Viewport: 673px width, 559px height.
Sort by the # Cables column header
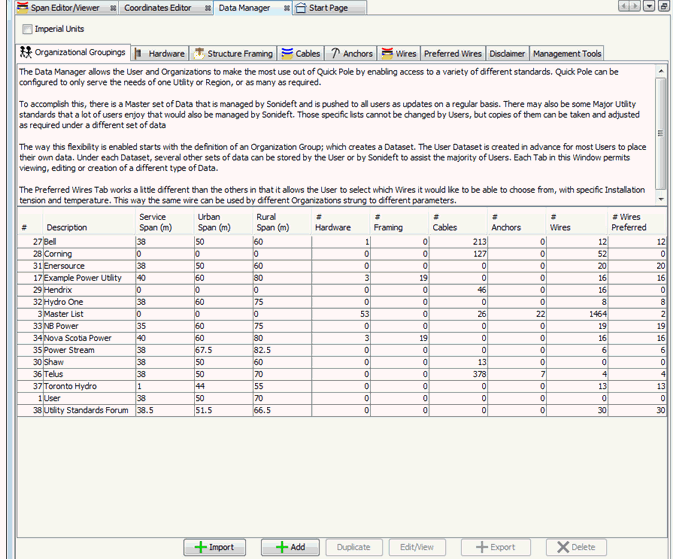coord(458,222)
